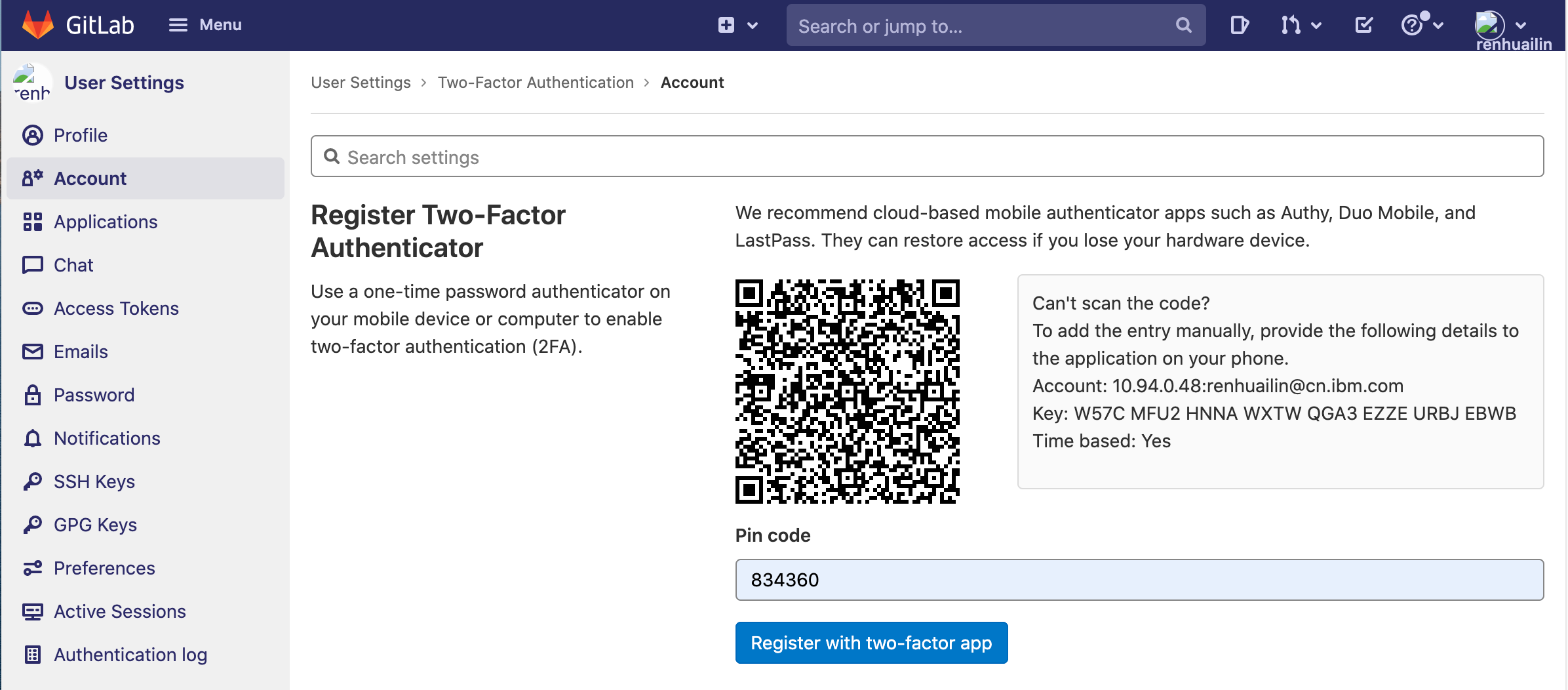This screenshot has height=690, width=1568.
Task: Click the Help question mark icon
Action: tap(1411, 25)
